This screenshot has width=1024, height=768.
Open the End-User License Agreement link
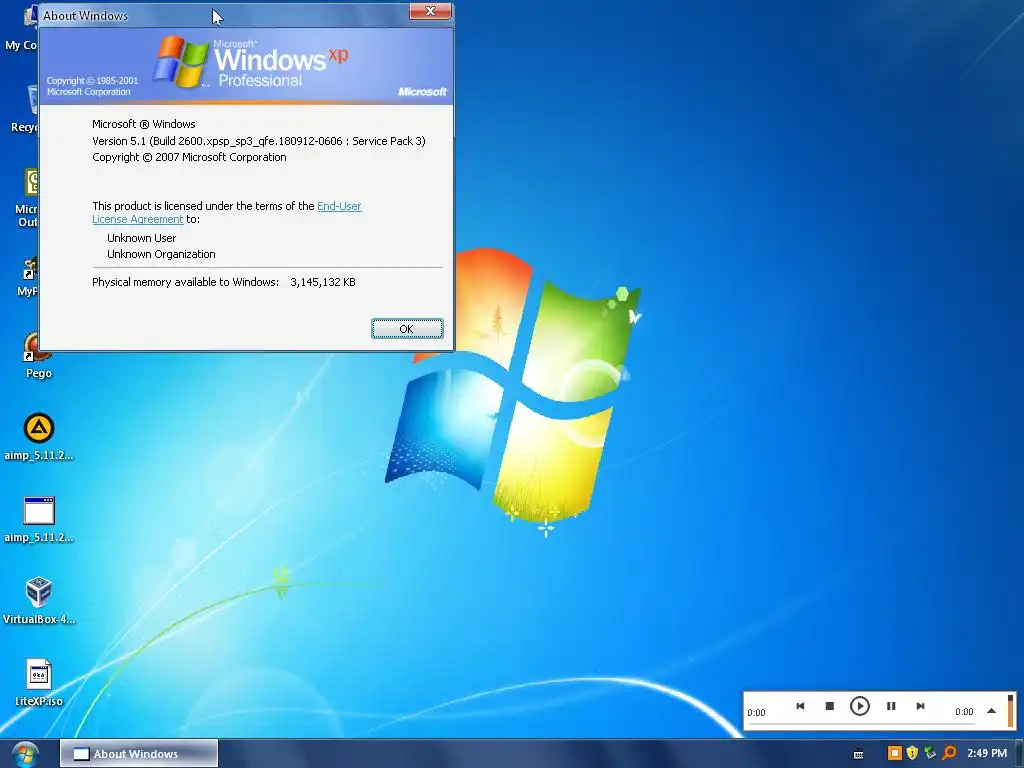339,206
